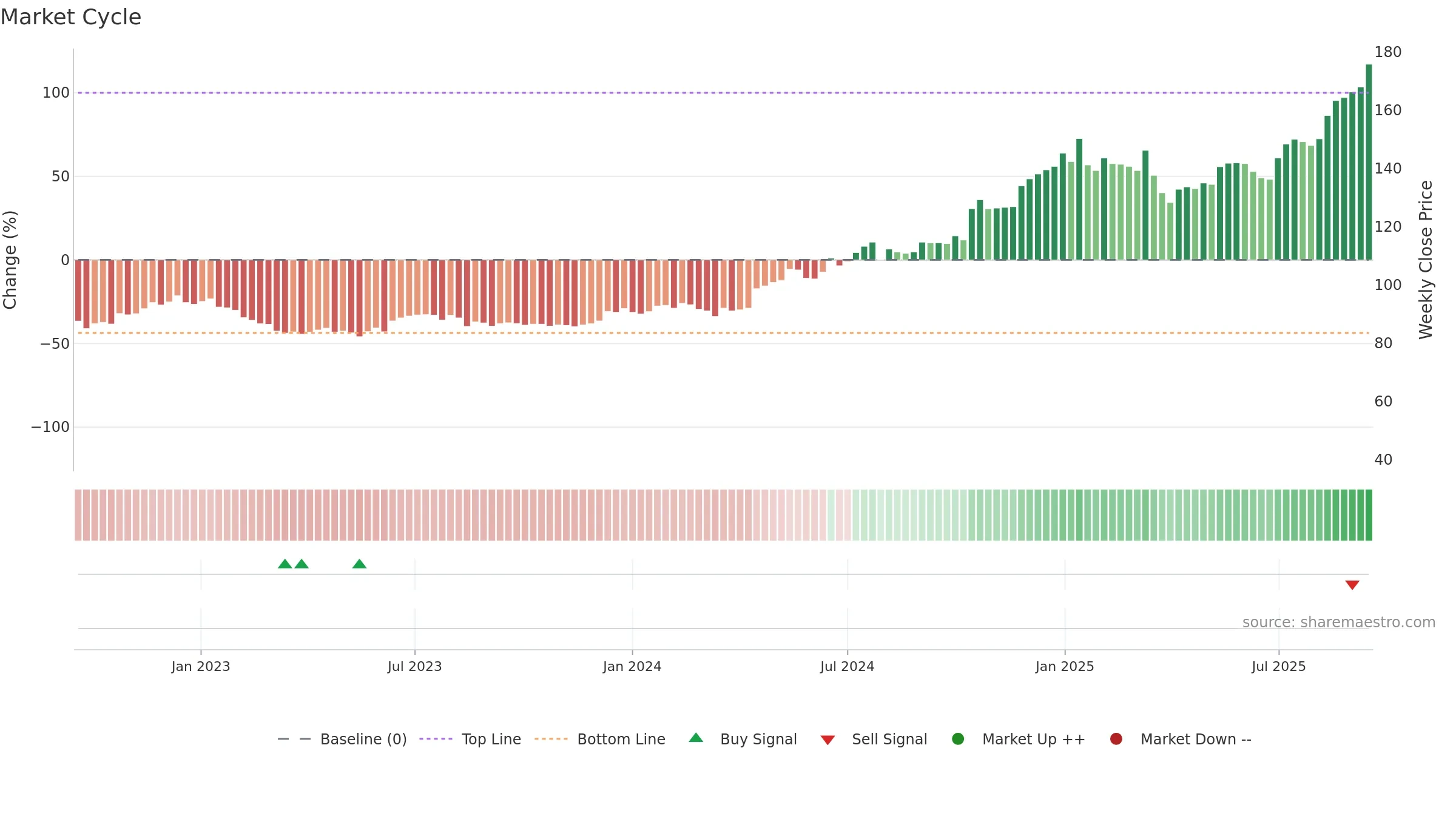Toggle the Sell Signal legend entry

[x=874, y=739]
